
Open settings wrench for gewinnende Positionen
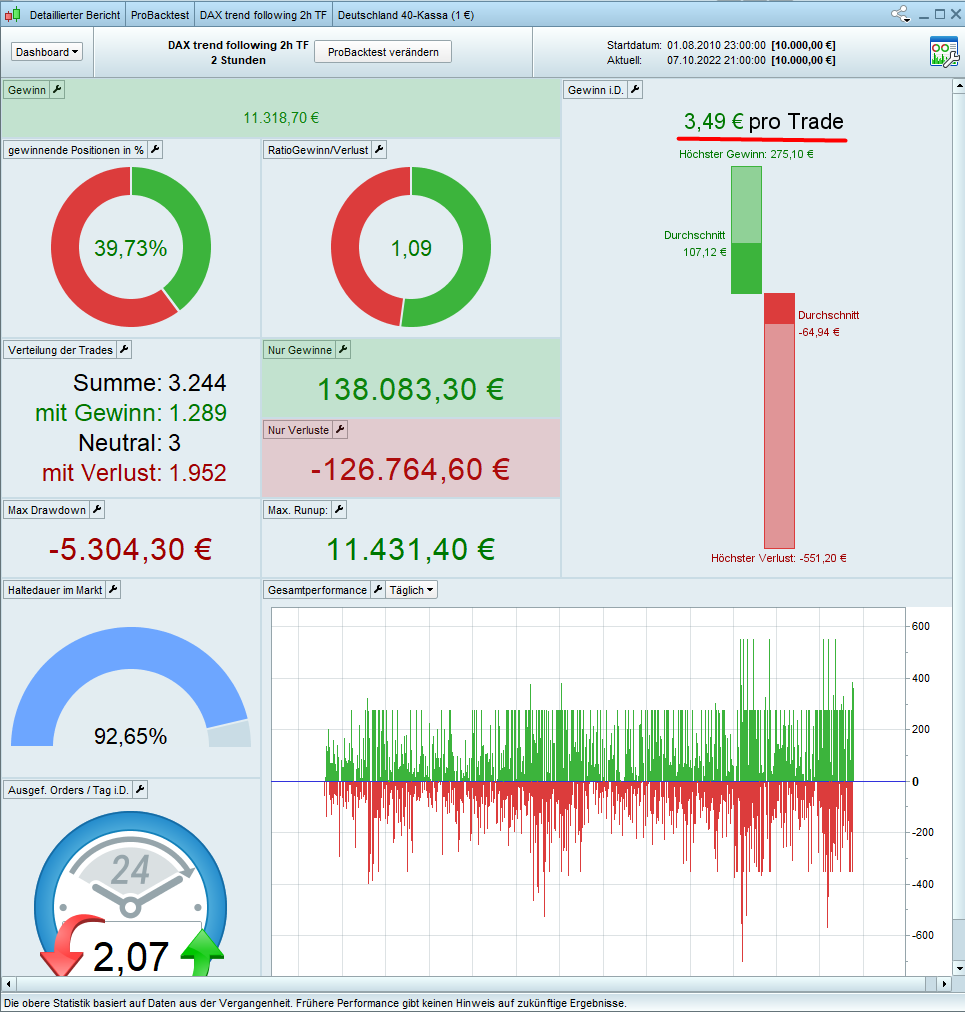155,150
